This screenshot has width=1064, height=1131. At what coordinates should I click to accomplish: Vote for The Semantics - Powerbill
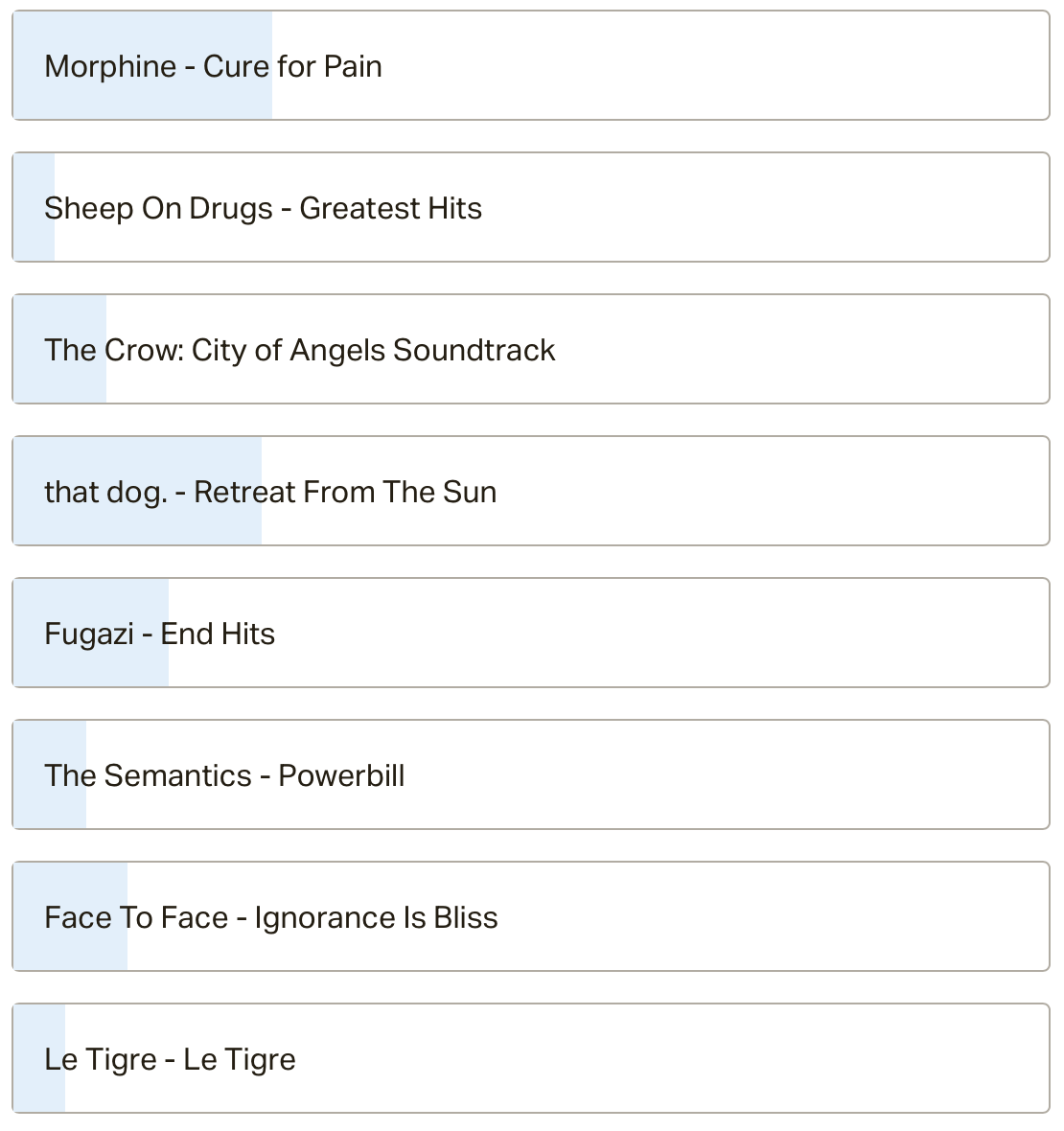point(531,774)
